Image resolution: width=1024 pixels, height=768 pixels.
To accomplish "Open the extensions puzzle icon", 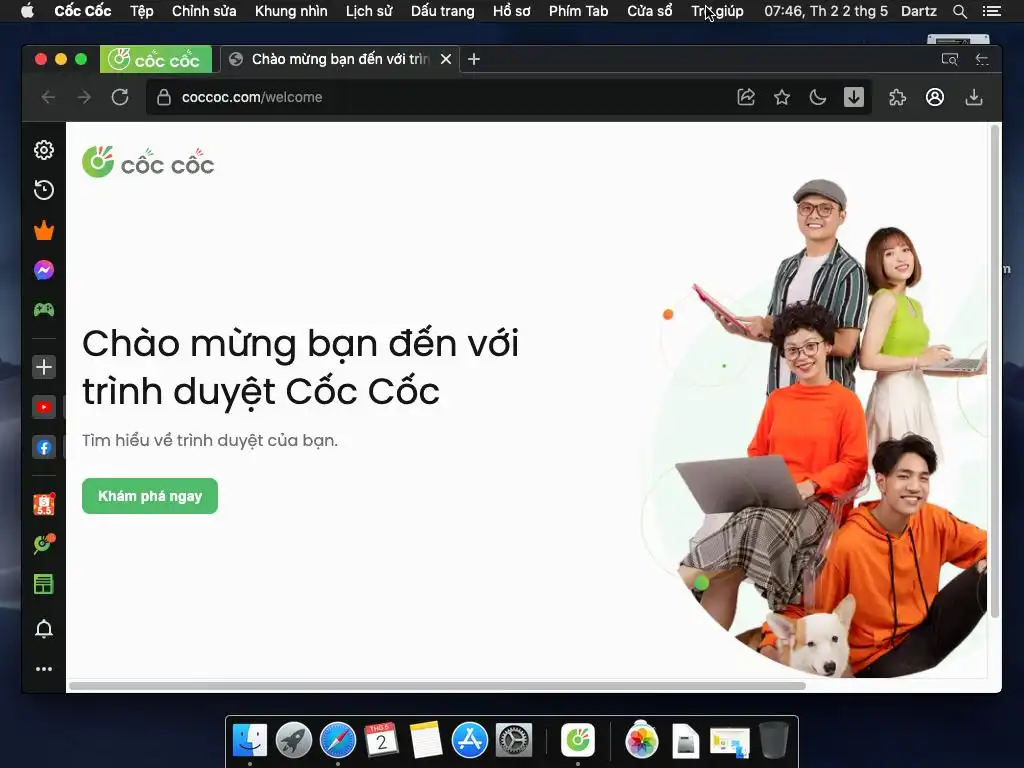I will [897, 97].
